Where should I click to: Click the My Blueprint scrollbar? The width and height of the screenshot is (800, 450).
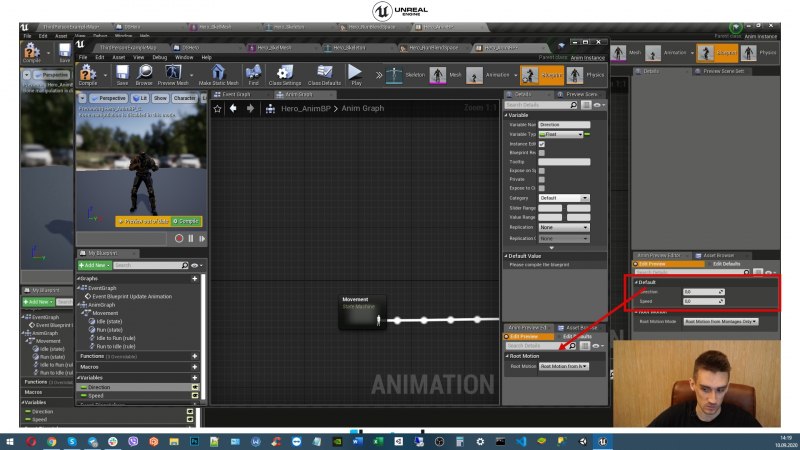pyautogui.click(x=203, y=337)
